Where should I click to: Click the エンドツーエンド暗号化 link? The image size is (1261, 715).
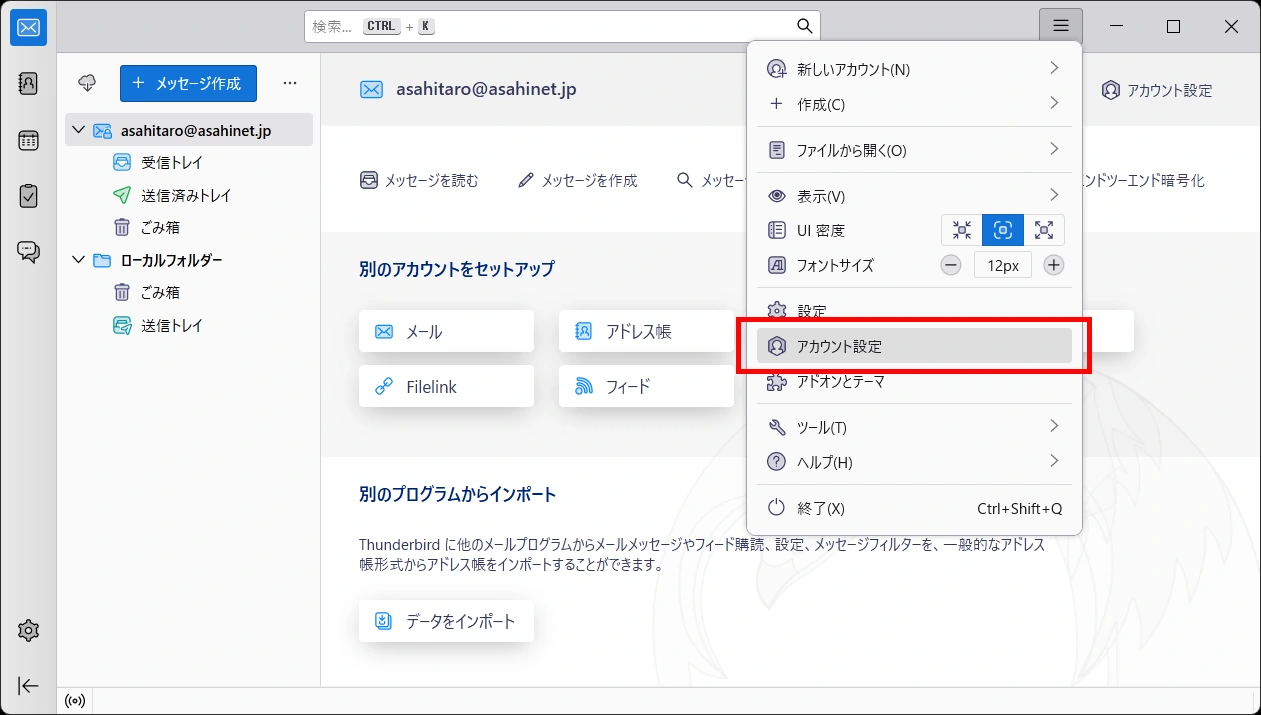(x=1142, y=181)
